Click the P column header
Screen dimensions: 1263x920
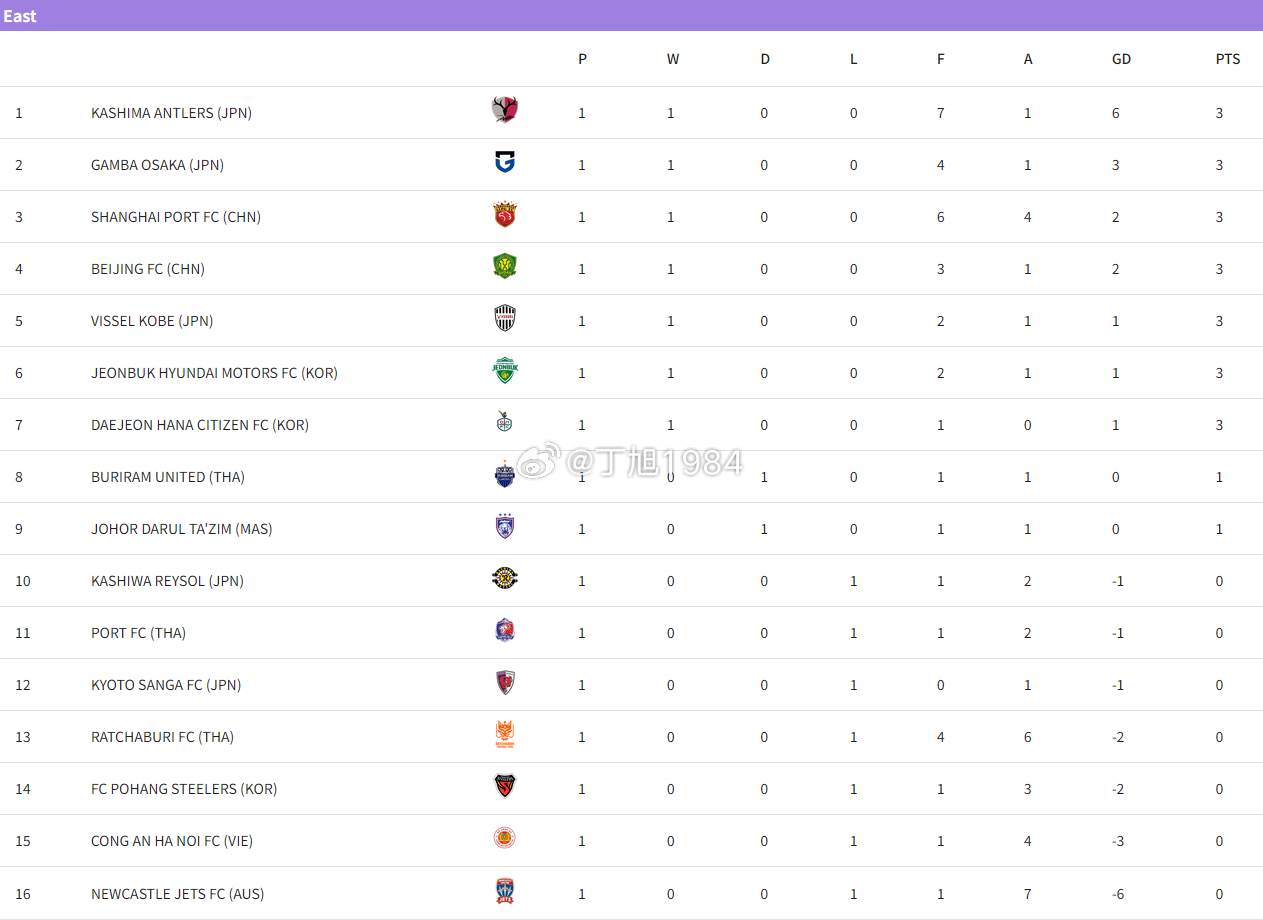582,59
